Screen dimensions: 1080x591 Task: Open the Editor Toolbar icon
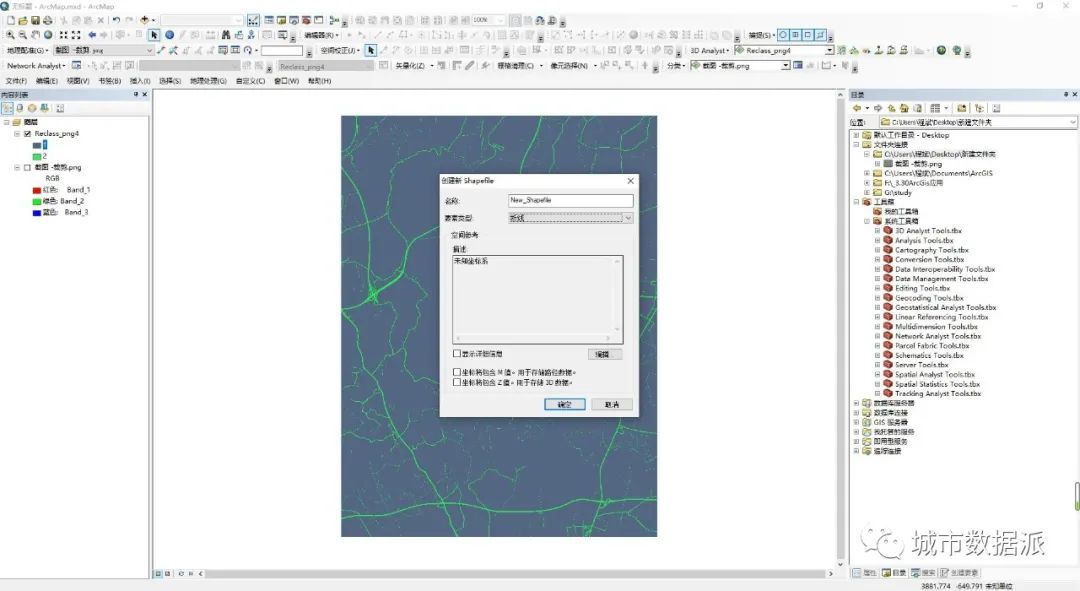click(253, 21)
